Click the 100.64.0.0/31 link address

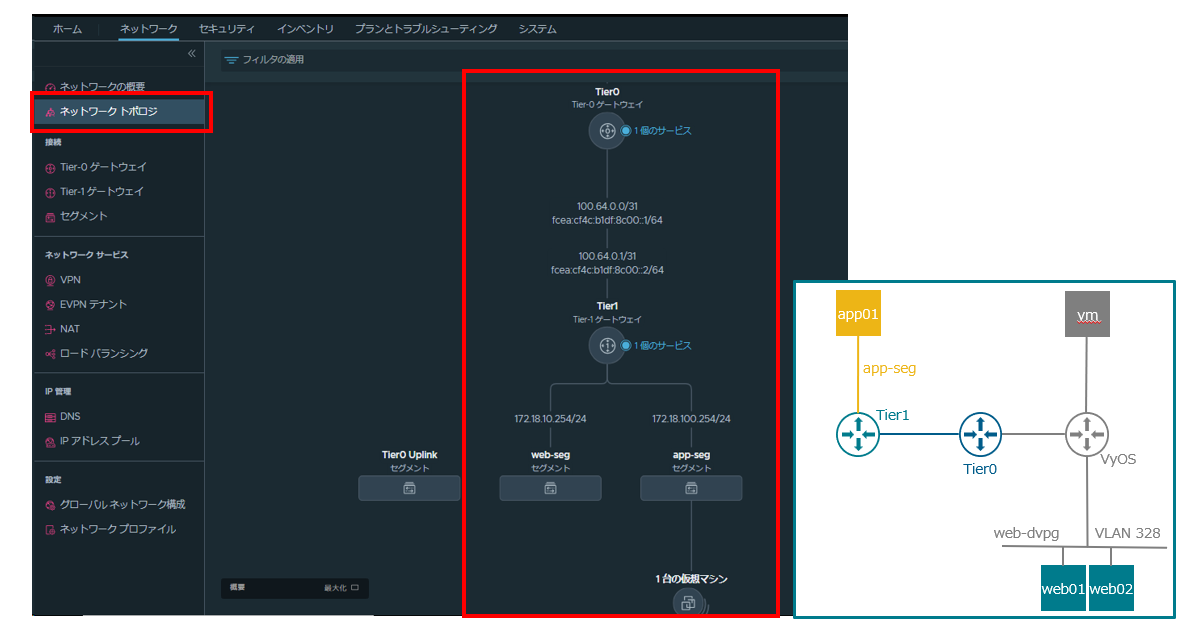(607, 206)
